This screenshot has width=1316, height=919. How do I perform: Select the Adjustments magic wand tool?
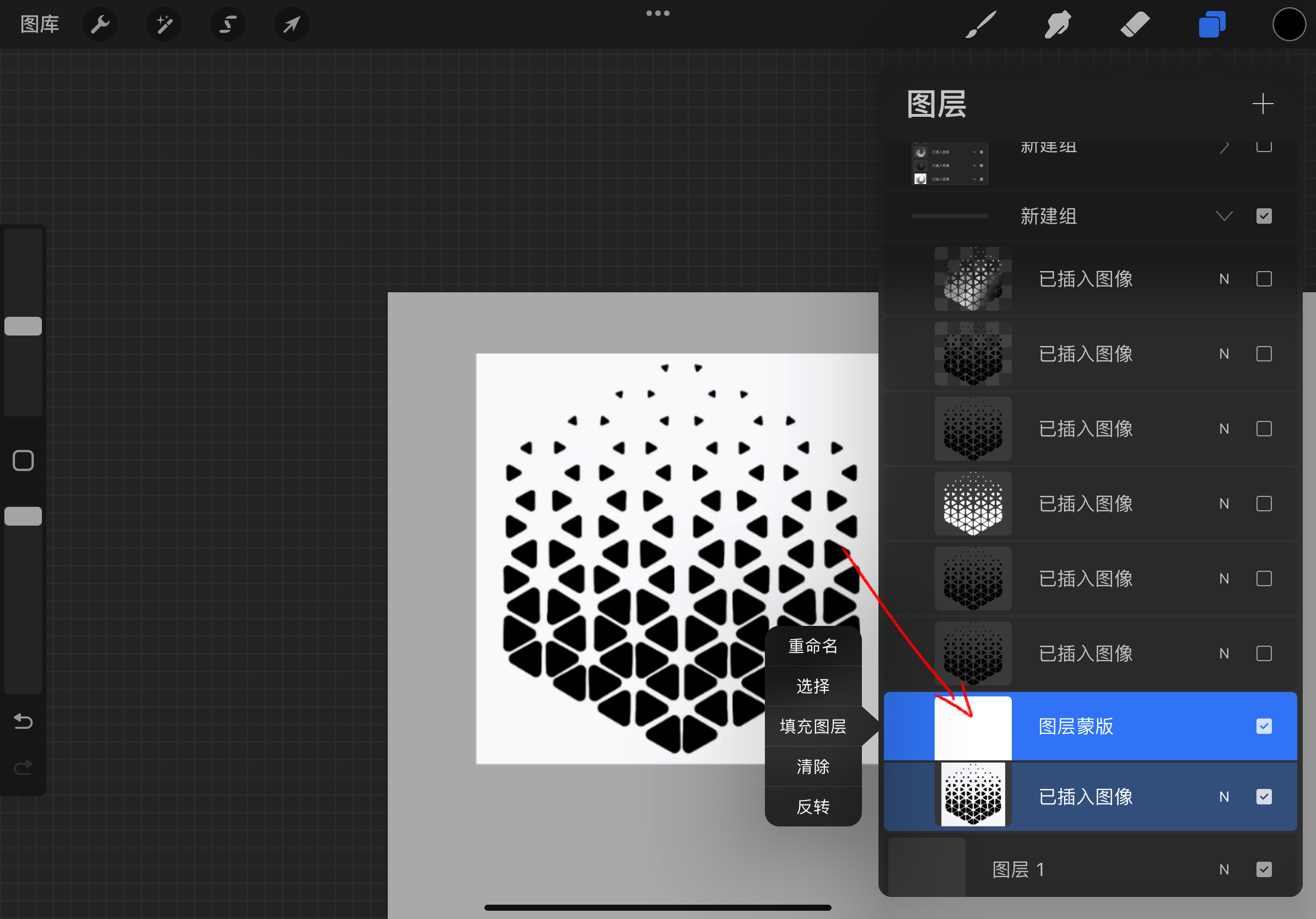point(164,24)
